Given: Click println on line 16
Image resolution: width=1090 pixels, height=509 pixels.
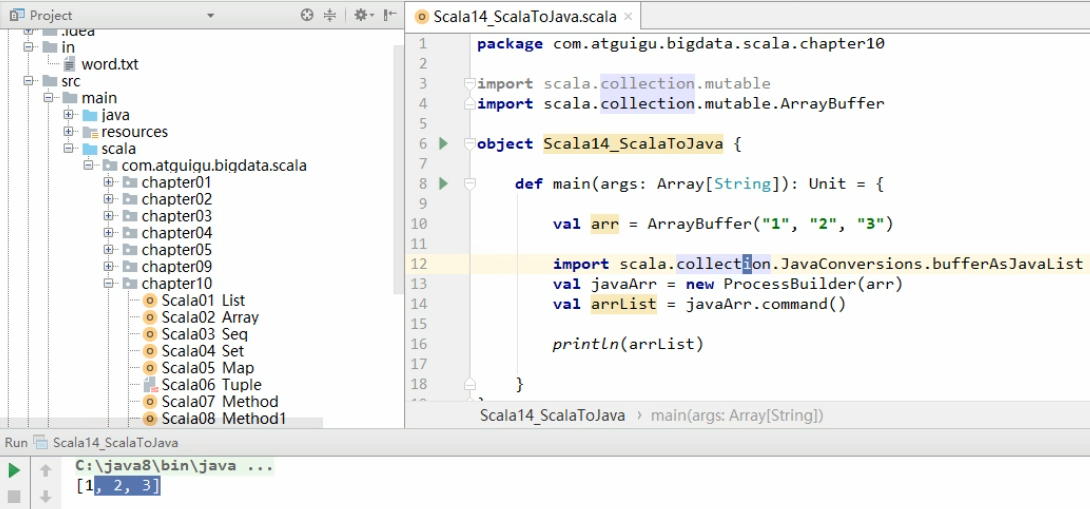Looking at the screenshot, I should point(586,344).
